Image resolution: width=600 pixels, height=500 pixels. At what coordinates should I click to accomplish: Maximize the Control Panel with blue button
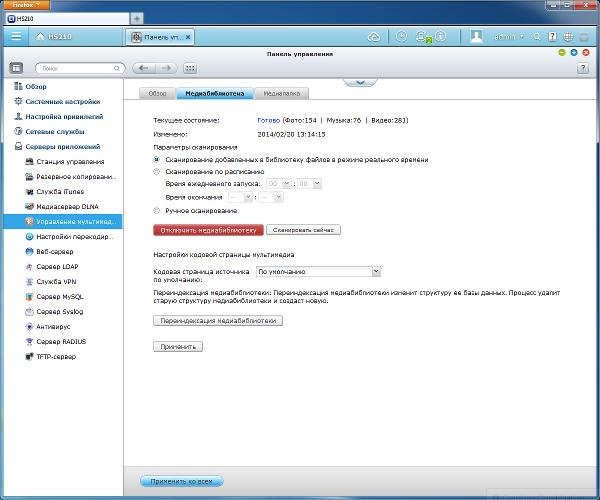(x=574, y=53)
